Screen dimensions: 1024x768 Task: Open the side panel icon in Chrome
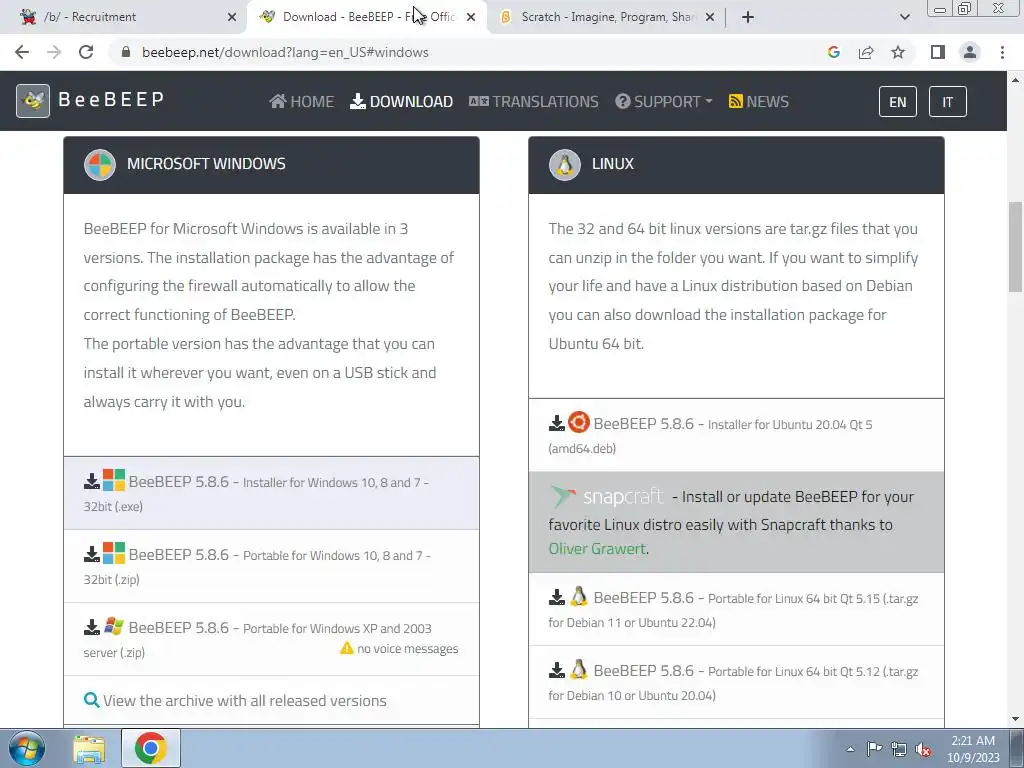(938, 52)
